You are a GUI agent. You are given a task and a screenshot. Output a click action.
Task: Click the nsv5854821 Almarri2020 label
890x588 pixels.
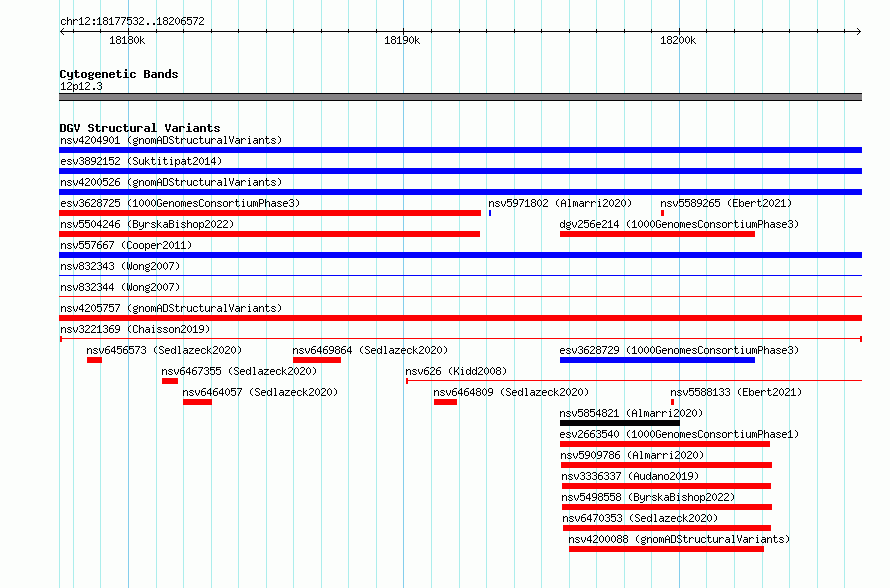click(x=631, y=413)
